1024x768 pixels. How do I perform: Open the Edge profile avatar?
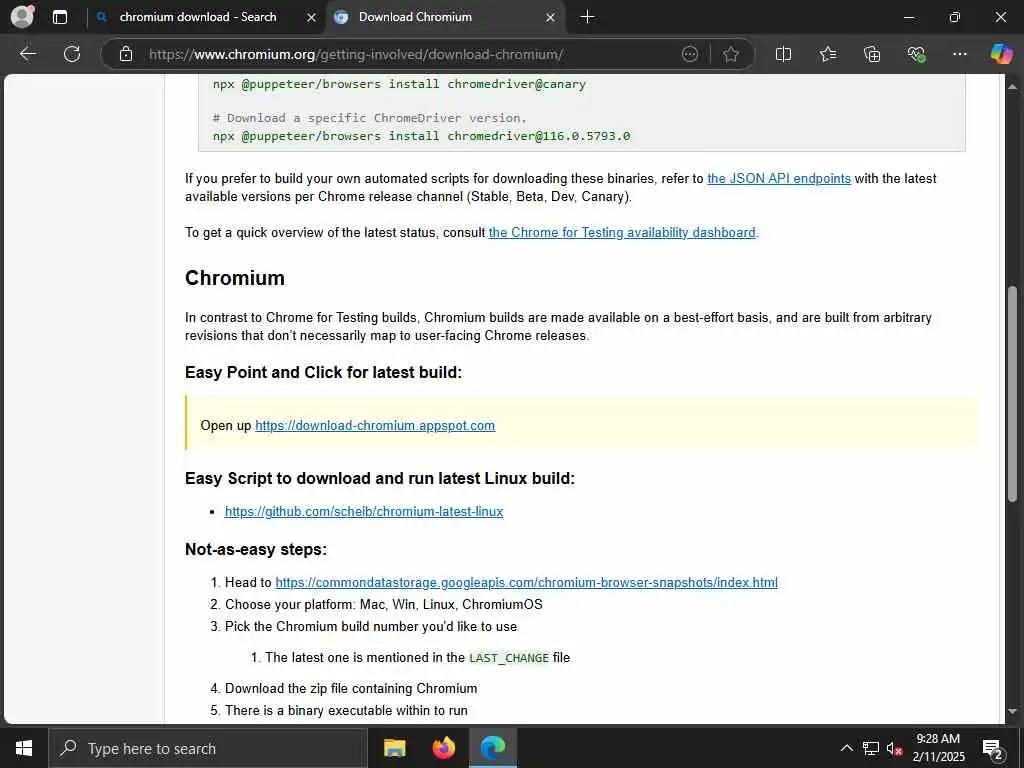coord(23,16)
